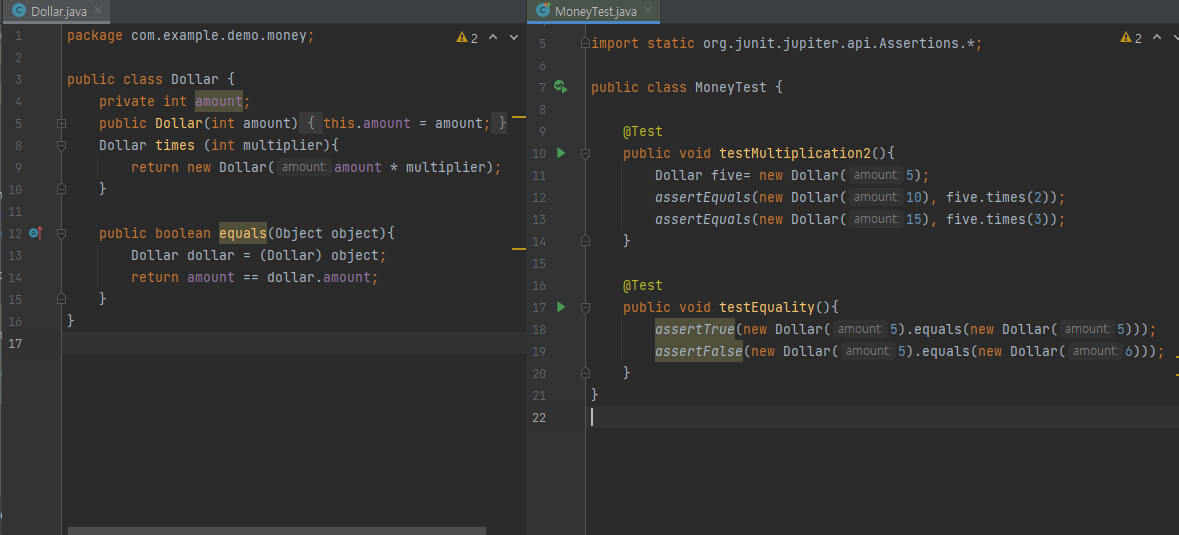
Task: Run testEquality via gutter run icon
Action: pyautogui.click(x=560, y=307)
